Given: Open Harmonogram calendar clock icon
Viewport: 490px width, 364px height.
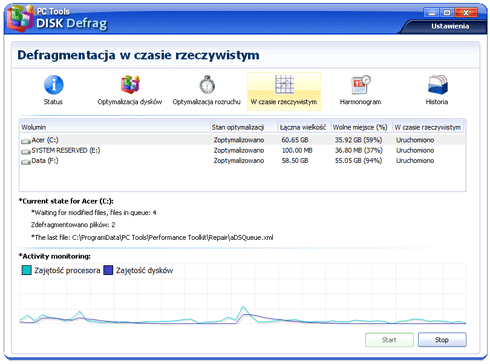Looking at the screenshot, I should [361, 85].
